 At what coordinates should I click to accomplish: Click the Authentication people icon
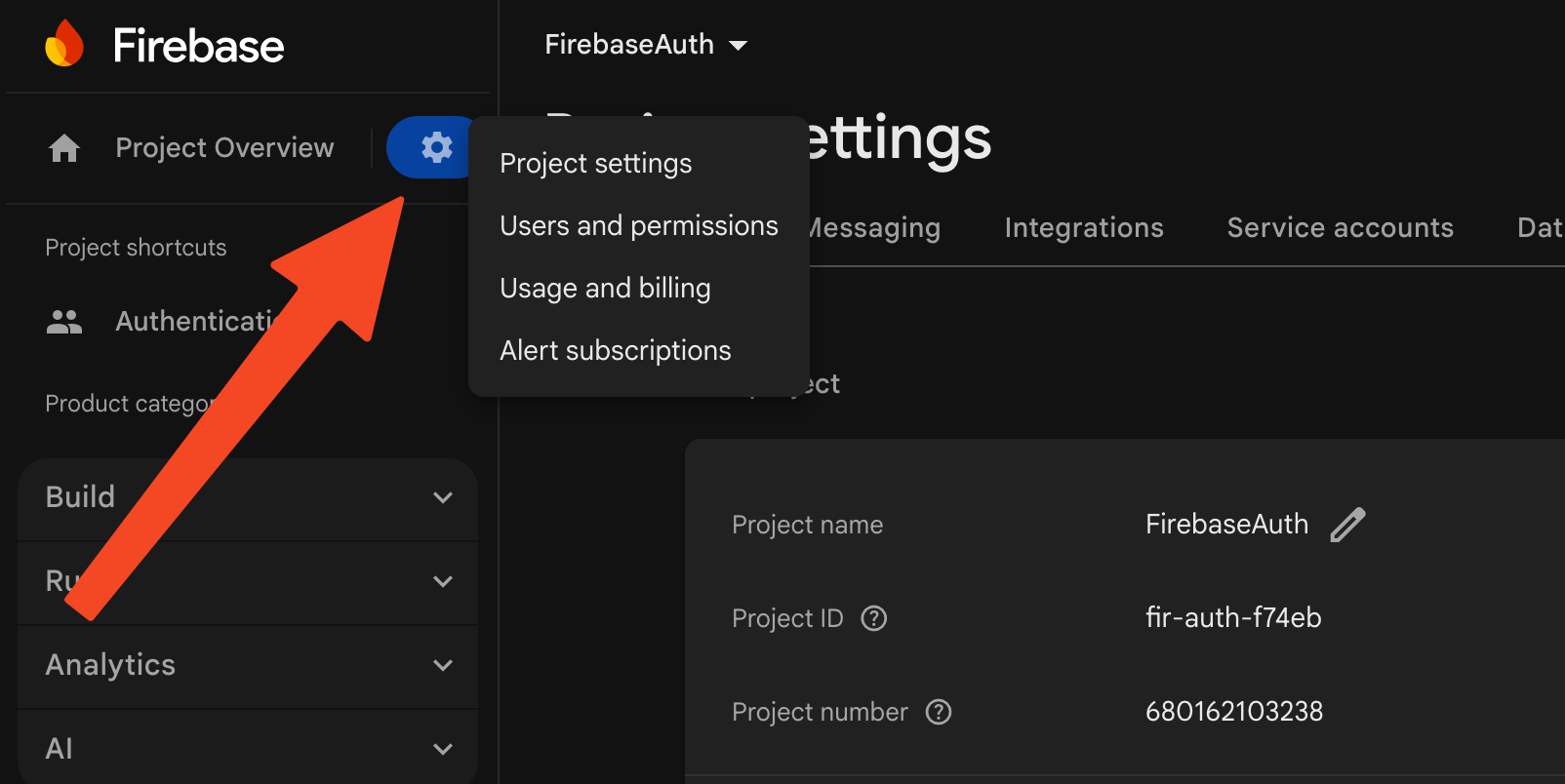(64, 322)
